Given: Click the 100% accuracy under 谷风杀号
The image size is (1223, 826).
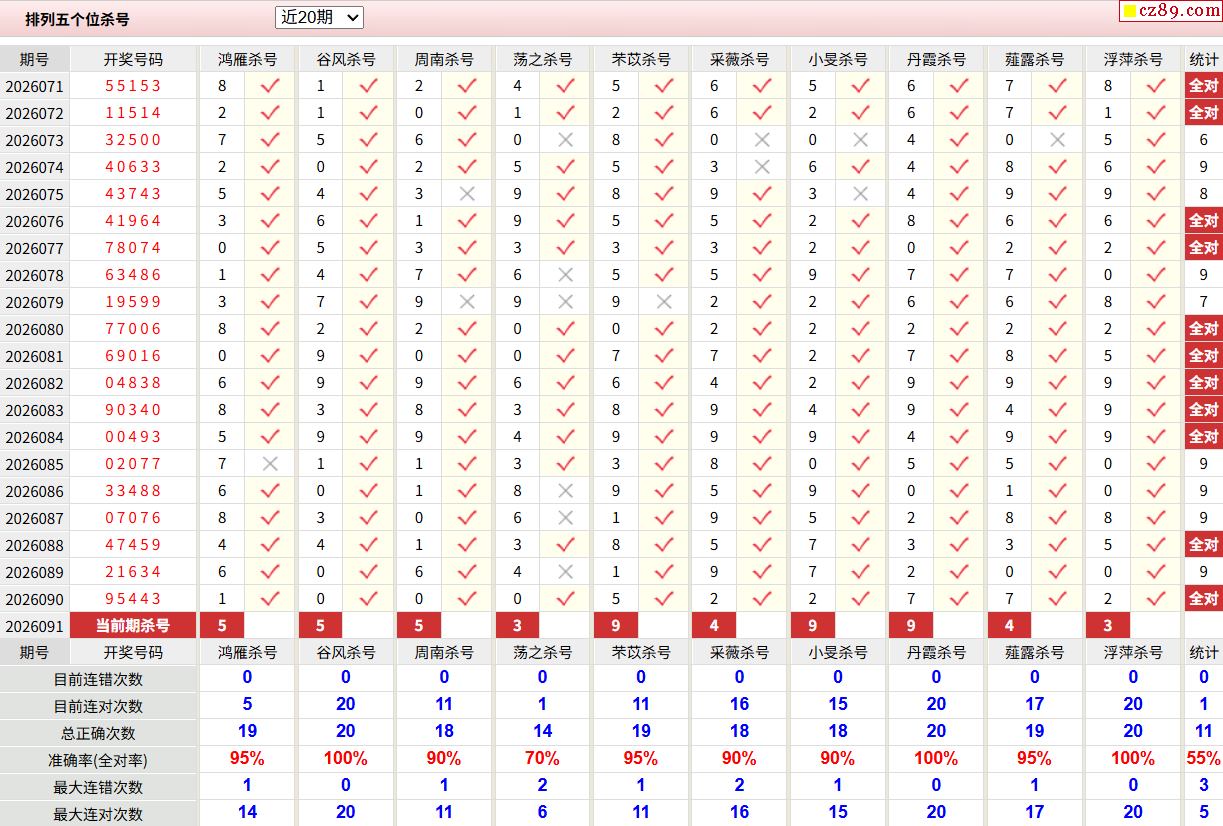Looking at the screenshot, I should point(345,759).
